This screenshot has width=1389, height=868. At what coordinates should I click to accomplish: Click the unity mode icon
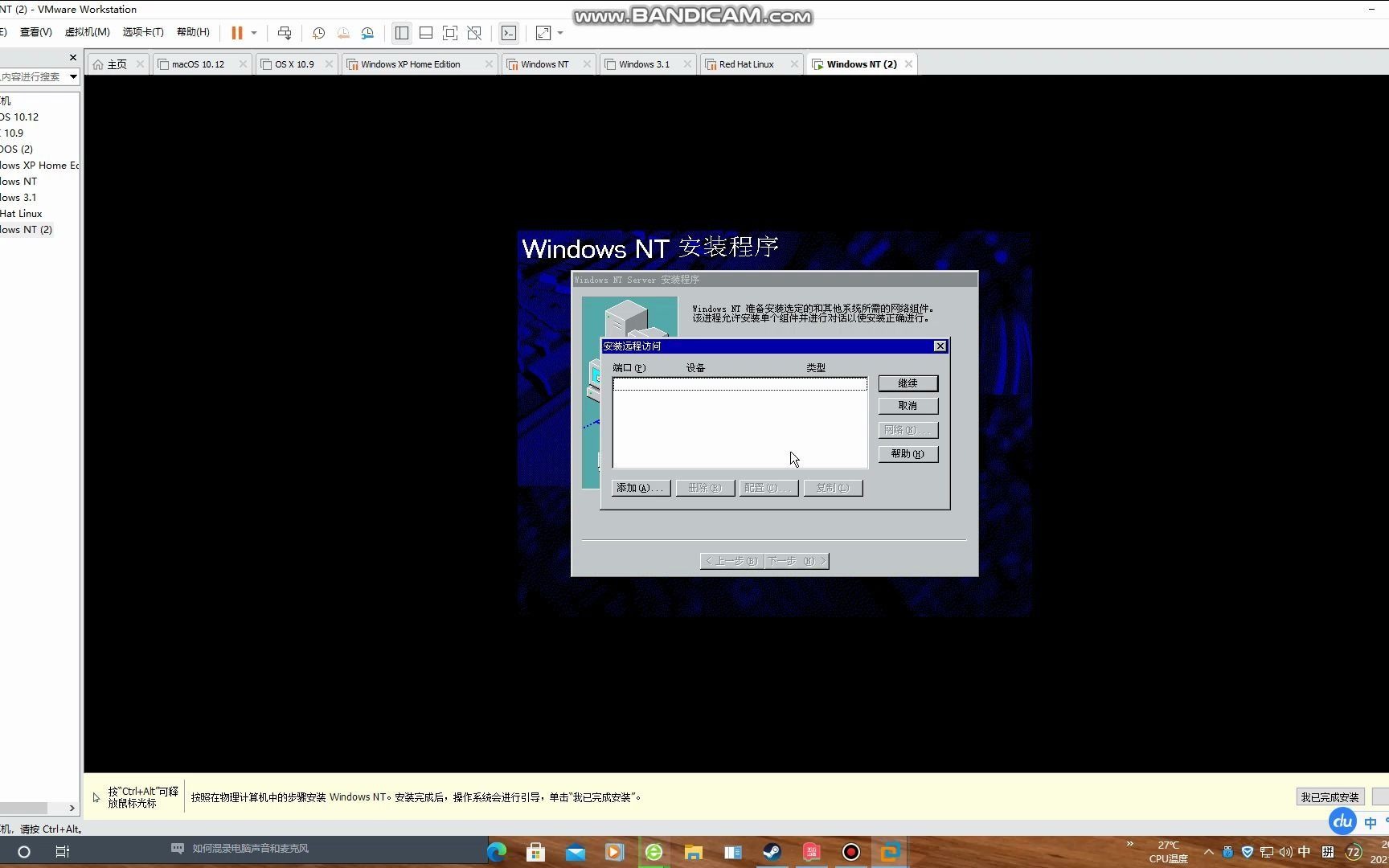coord(474,33)
